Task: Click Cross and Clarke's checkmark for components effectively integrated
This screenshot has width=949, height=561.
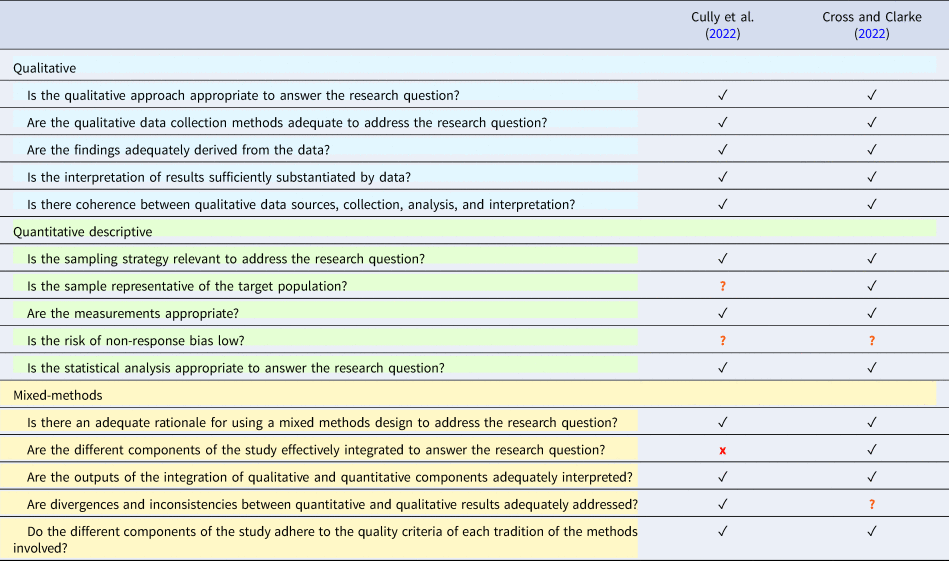Action: point(872,450)
